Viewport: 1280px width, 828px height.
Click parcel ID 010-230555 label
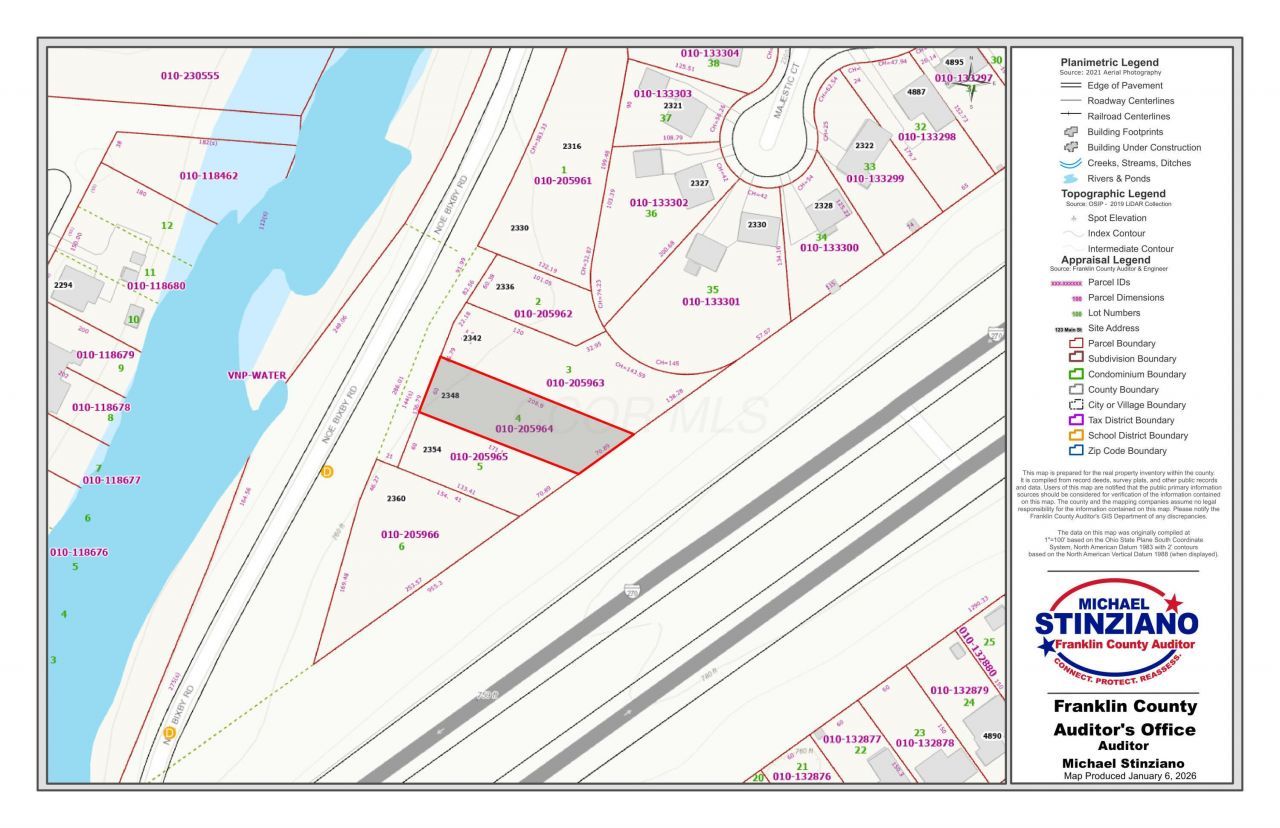point(190,76)
